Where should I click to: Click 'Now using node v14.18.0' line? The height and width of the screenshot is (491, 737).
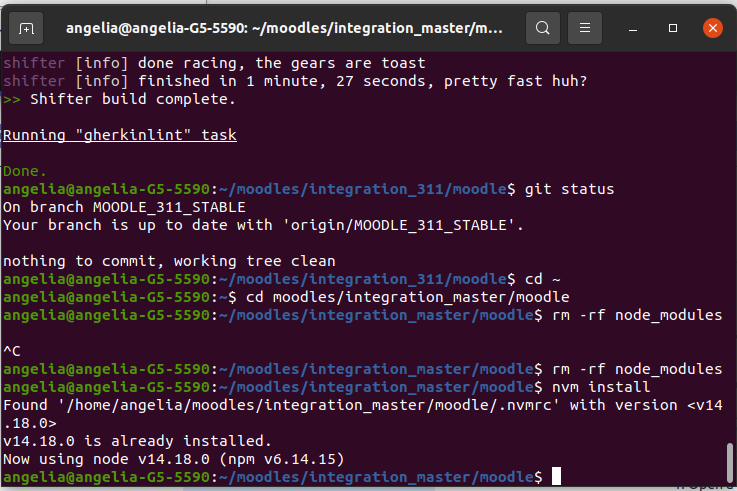[x=173, y=459]
